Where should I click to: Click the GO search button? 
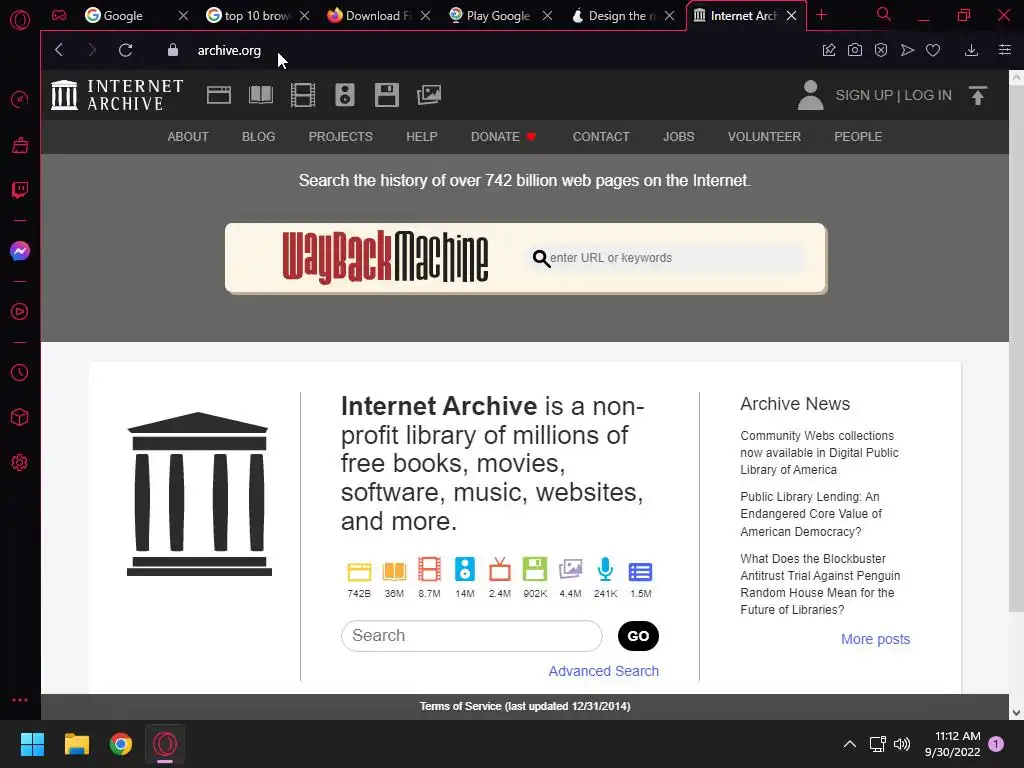pos(638,636)
